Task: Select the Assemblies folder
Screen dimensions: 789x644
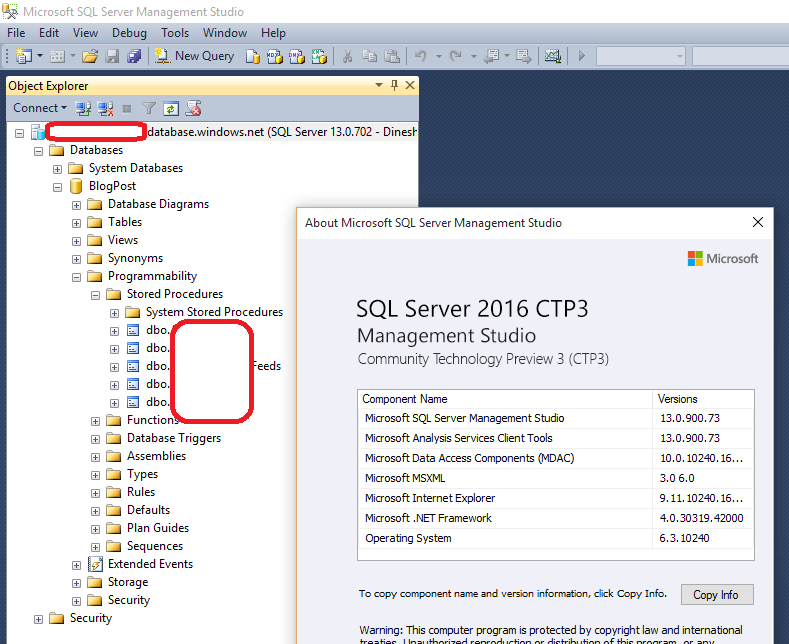Action: point(156,456)
